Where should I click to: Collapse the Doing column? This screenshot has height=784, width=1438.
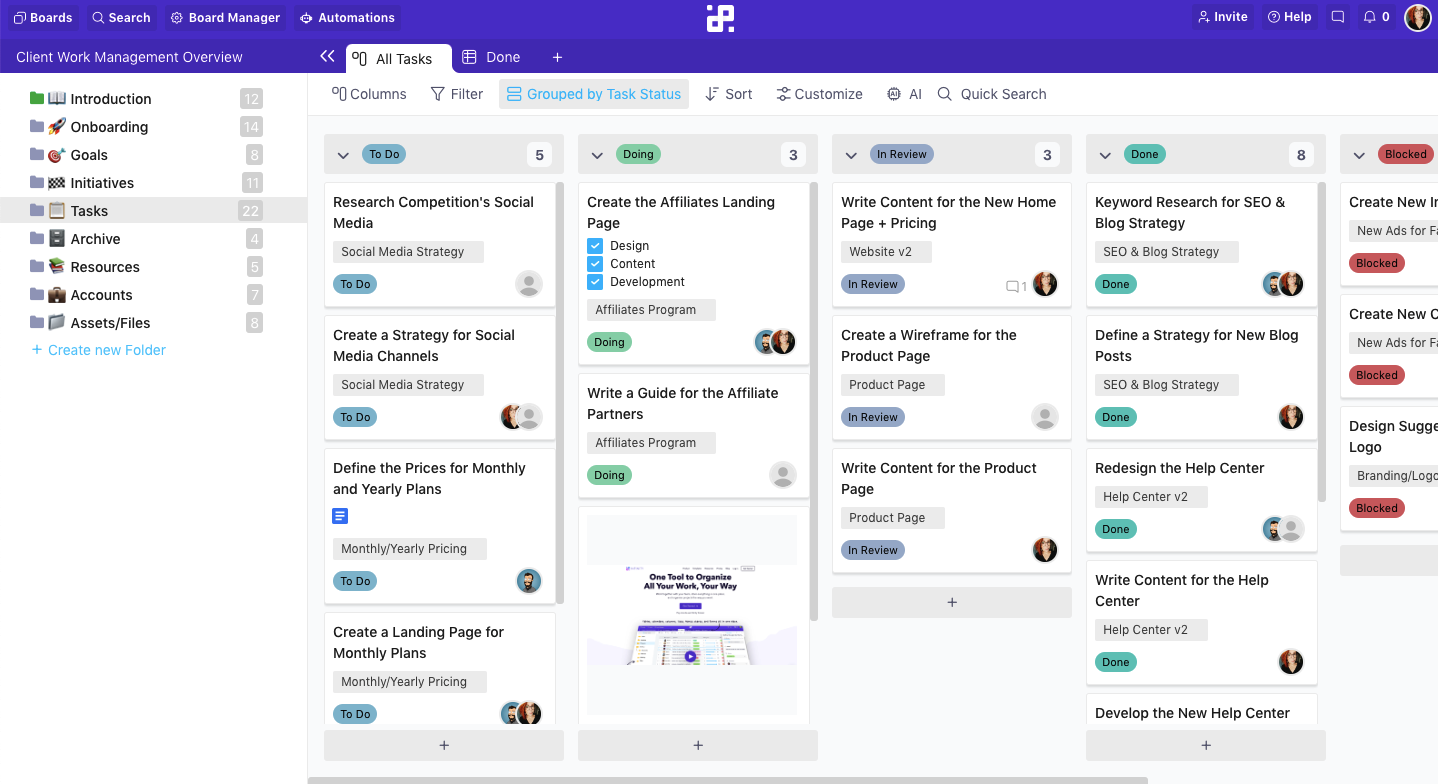(597, 154)
